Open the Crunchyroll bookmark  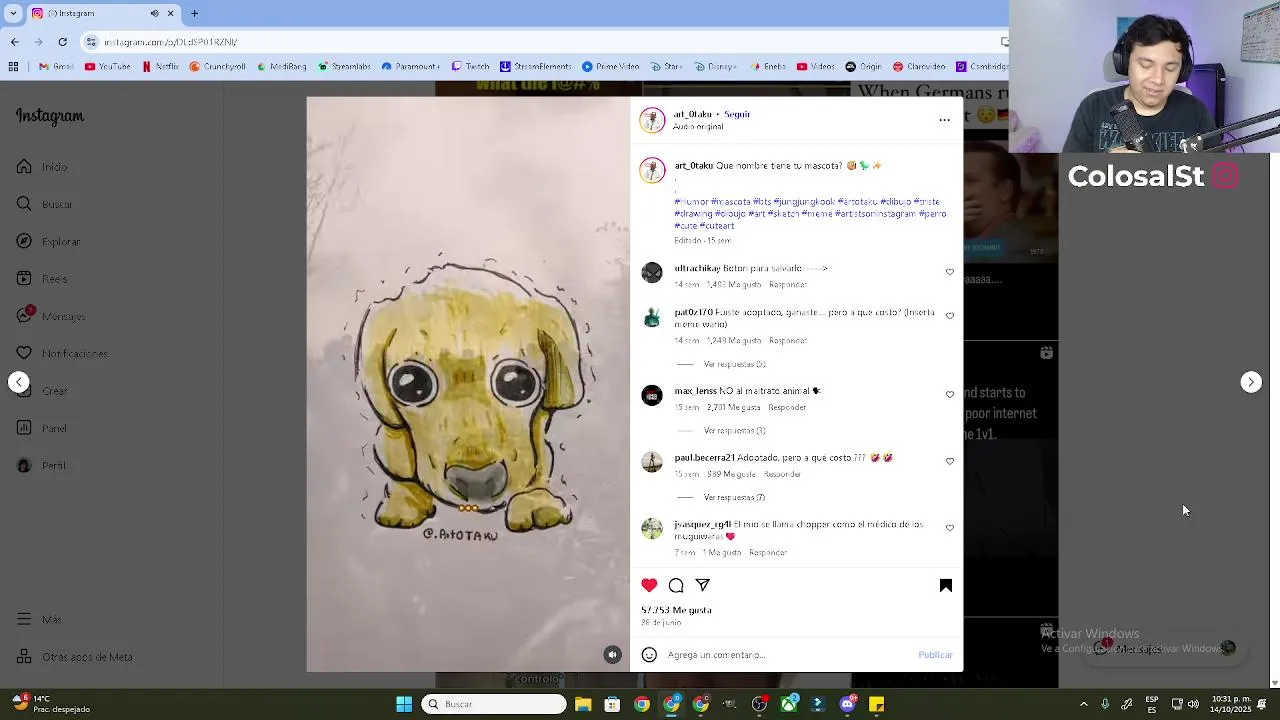point(217,67)
